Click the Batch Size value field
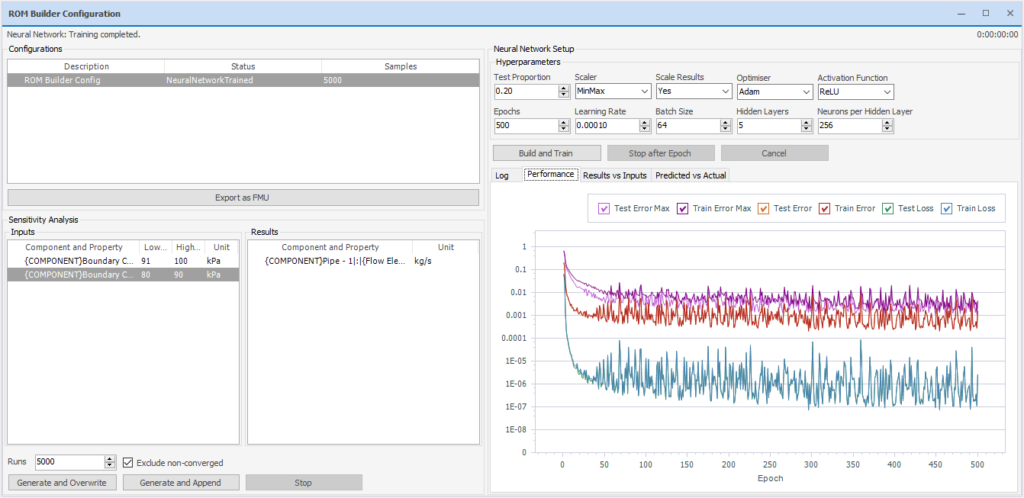Screen dimensions: 1024x498 click(x=688, y=125)
